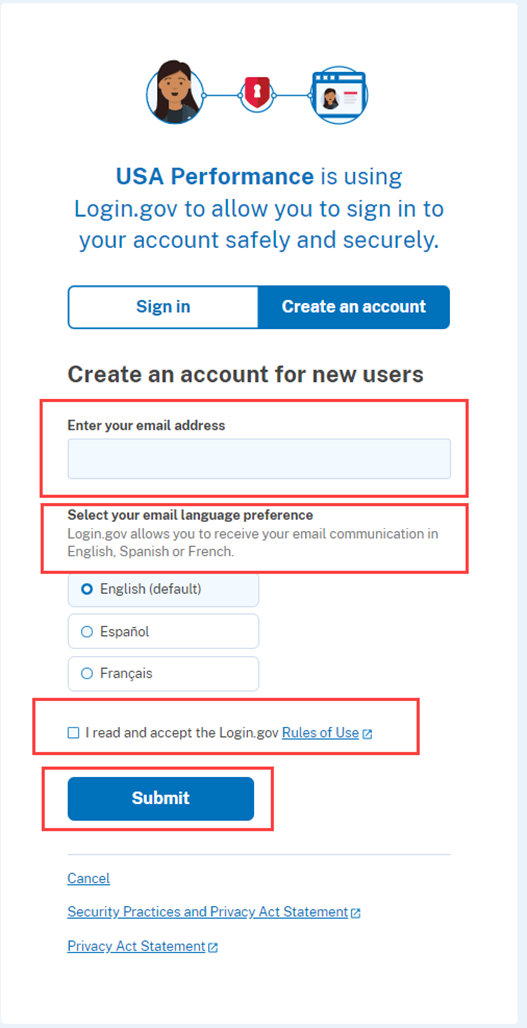Click external link icon after Security Practices link
527x1028 pixels.
[355, 913]
